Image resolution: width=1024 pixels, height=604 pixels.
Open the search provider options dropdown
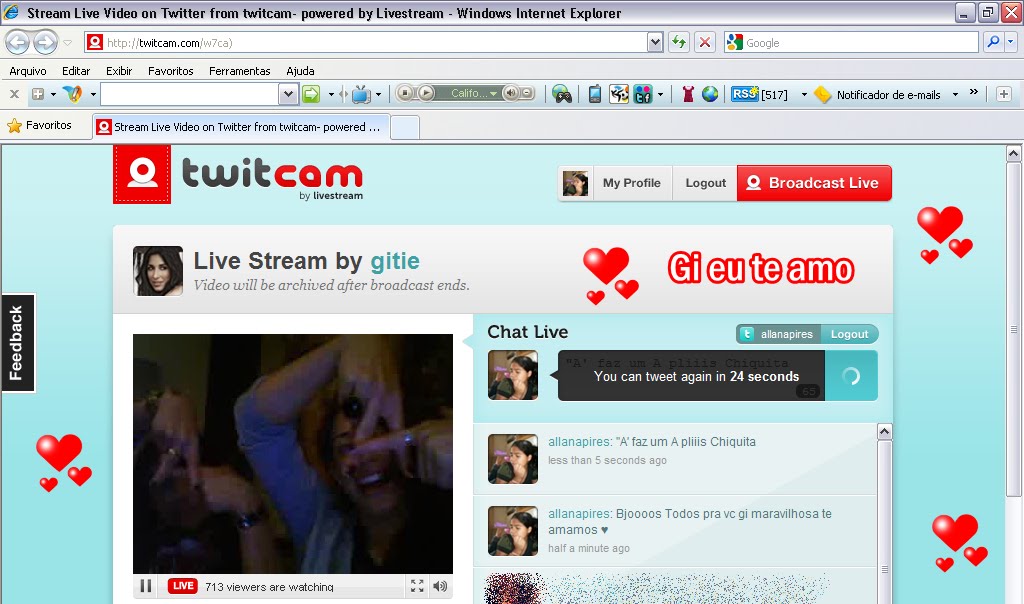tap(1010, 42)
